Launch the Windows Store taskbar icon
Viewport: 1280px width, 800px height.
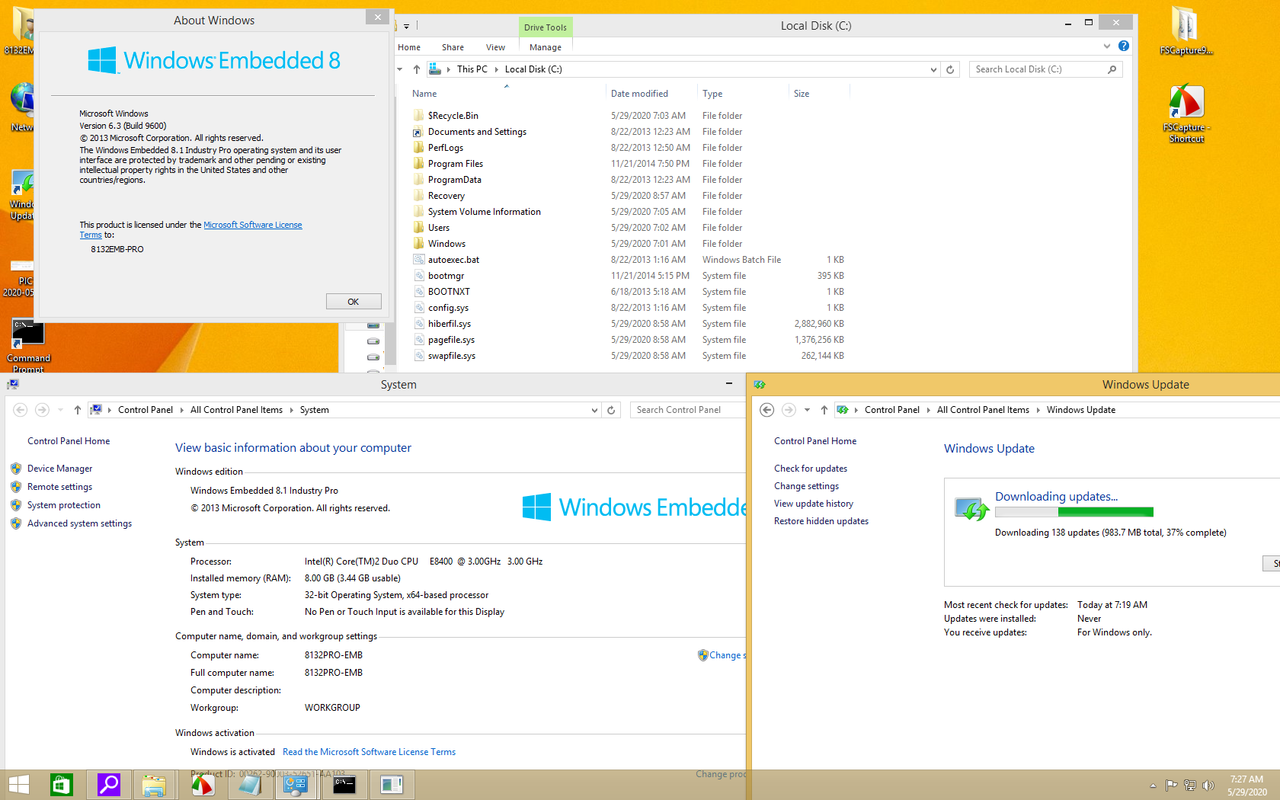coord(61,785)
